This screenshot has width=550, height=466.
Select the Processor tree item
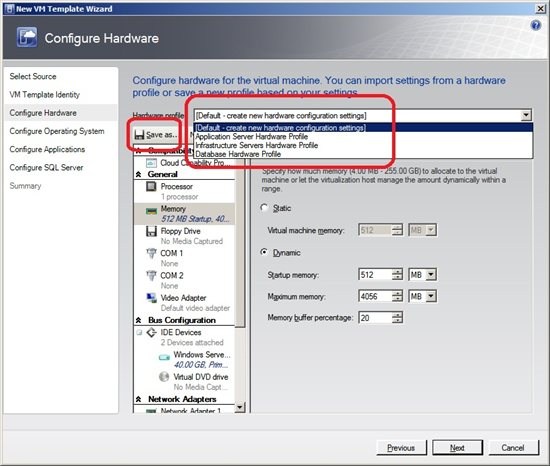184,191
